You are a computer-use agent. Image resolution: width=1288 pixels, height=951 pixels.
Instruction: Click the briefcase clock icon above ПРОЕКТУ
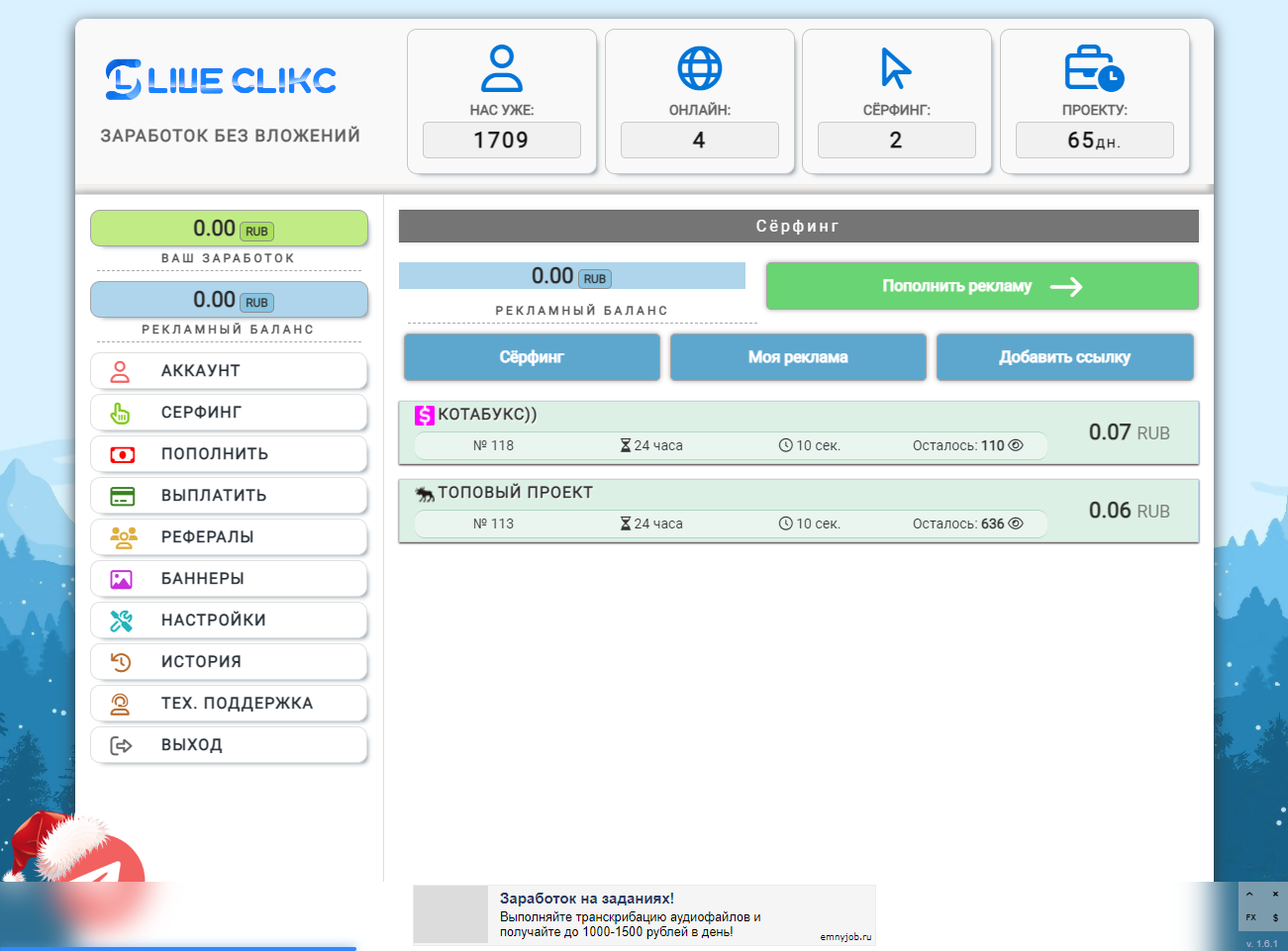click(x=1094, y=68)
